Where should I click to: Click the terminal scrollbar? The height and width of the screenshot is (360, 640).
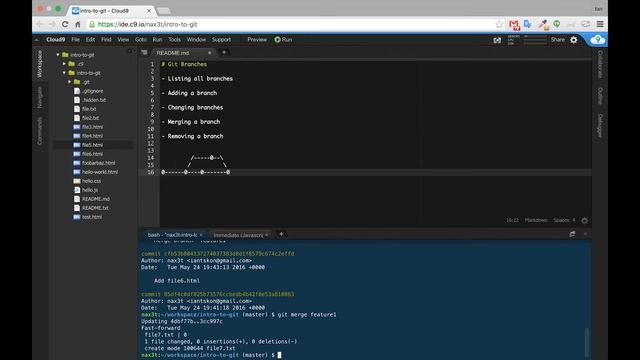coord(587,342)
